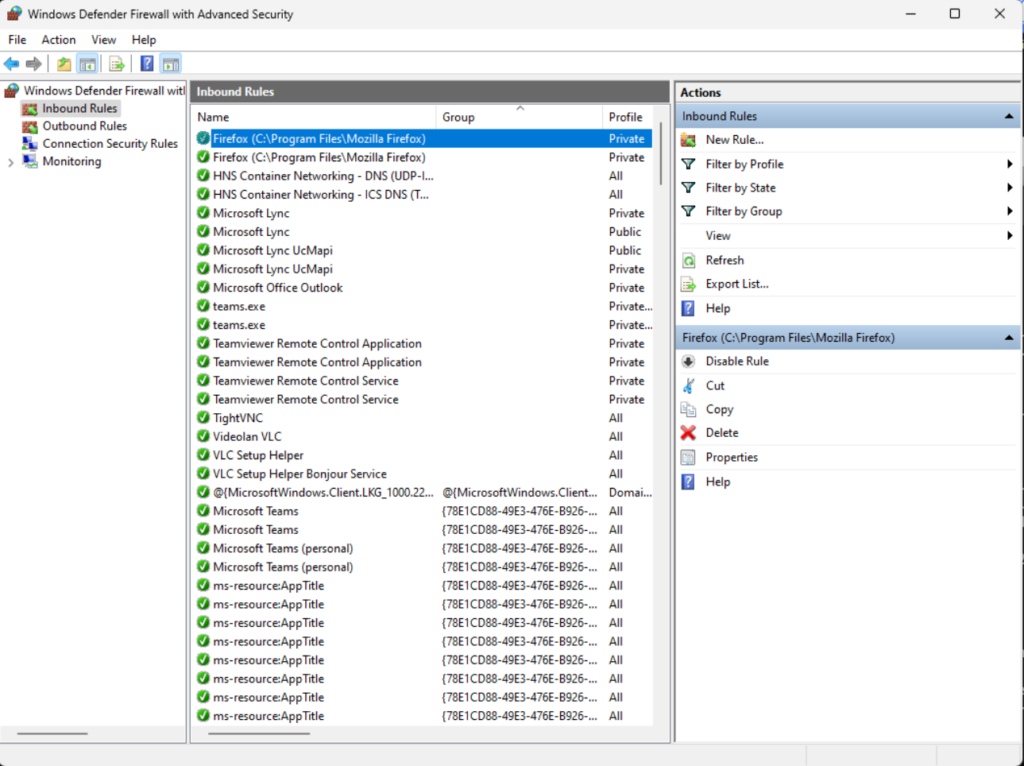Select the @{MicrosoftWindows.Client.LKG rule row

click(x=423, y=492)
